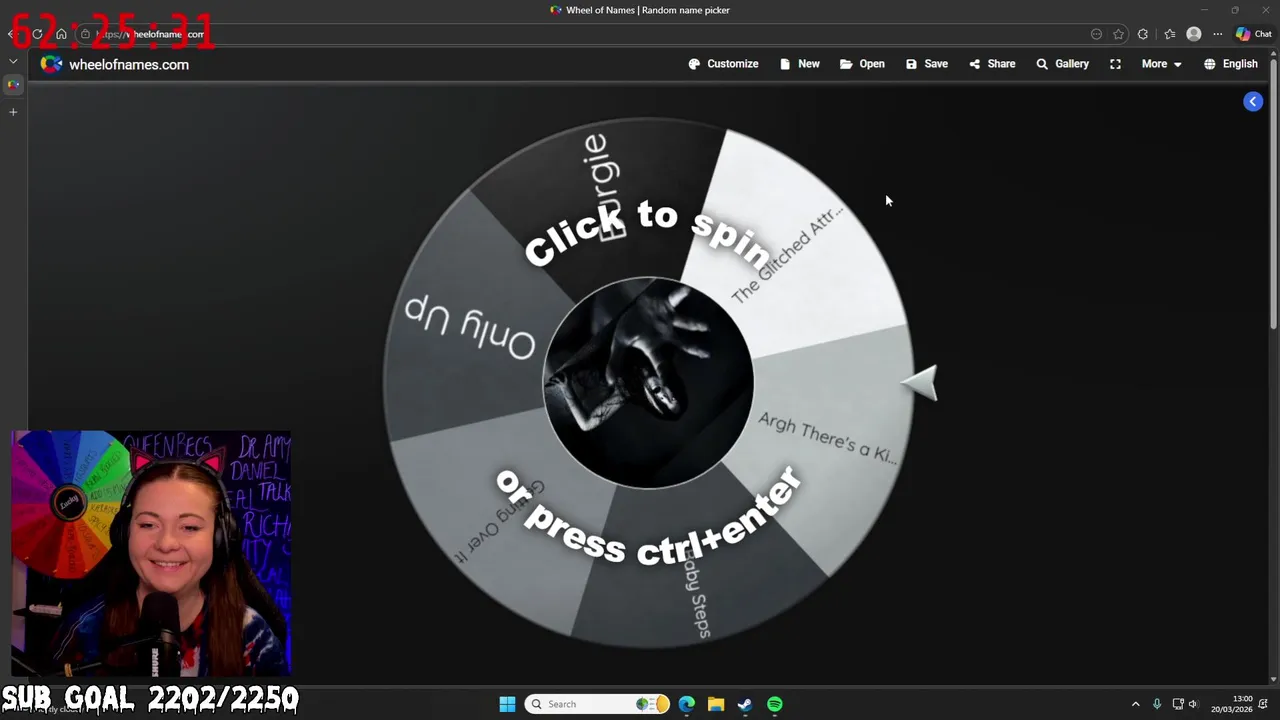Open the Customize panel
Viewport: 1280px width, 720px height.
point(723,64)
